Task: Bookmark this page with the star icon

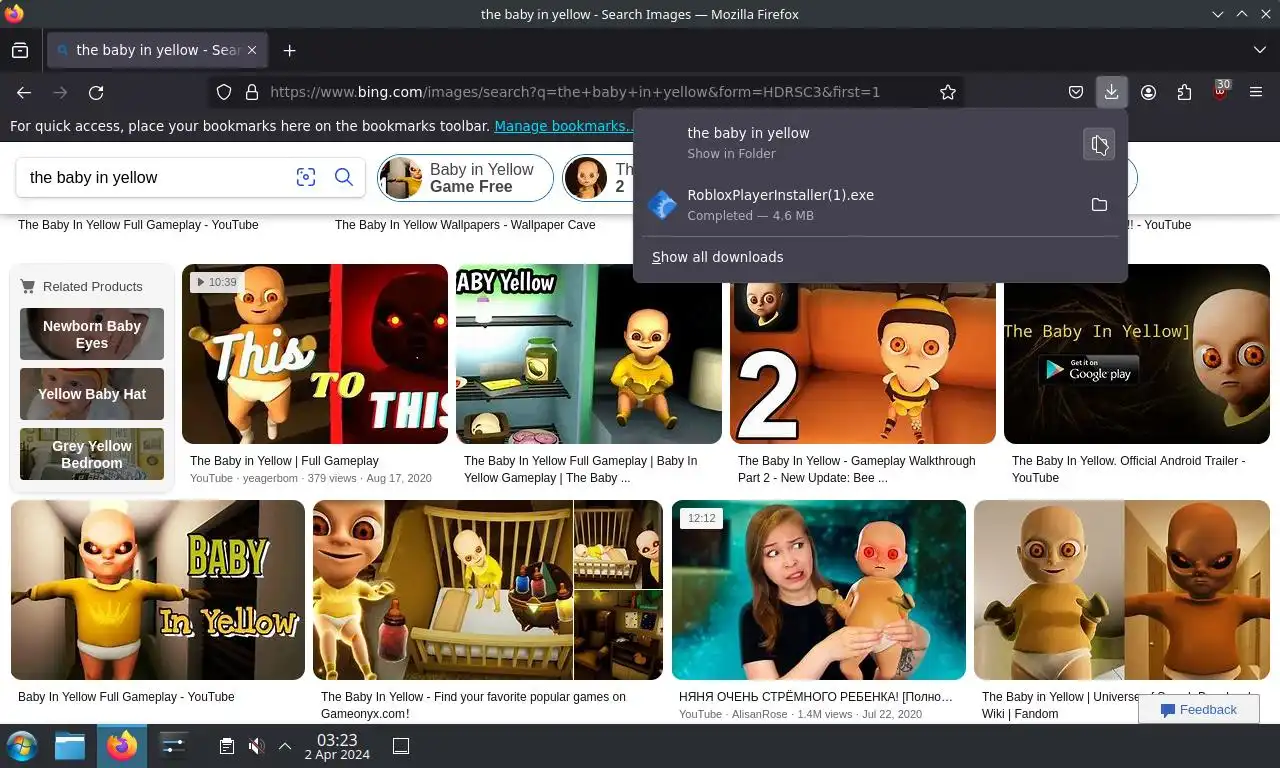Action: click(x=948, y=92)
